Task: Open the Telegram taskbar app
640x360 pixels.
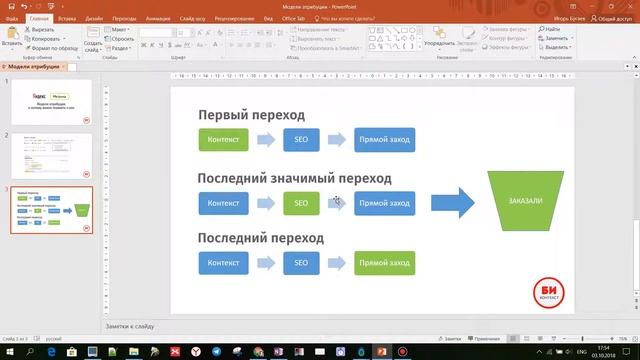Action: [x=216, y=351]
